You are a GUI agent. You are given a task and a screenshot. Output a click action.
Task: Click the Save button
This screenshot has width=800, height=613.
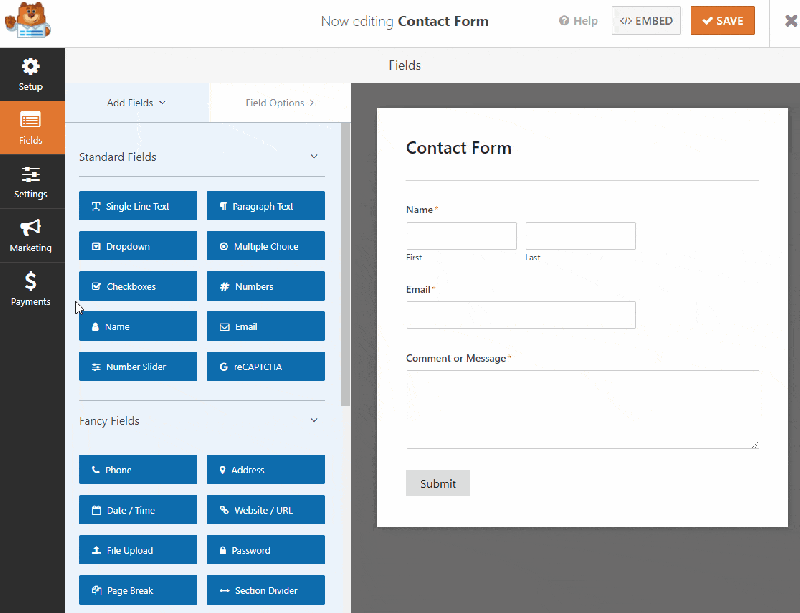pyautogui.click(x=722, y=19)
